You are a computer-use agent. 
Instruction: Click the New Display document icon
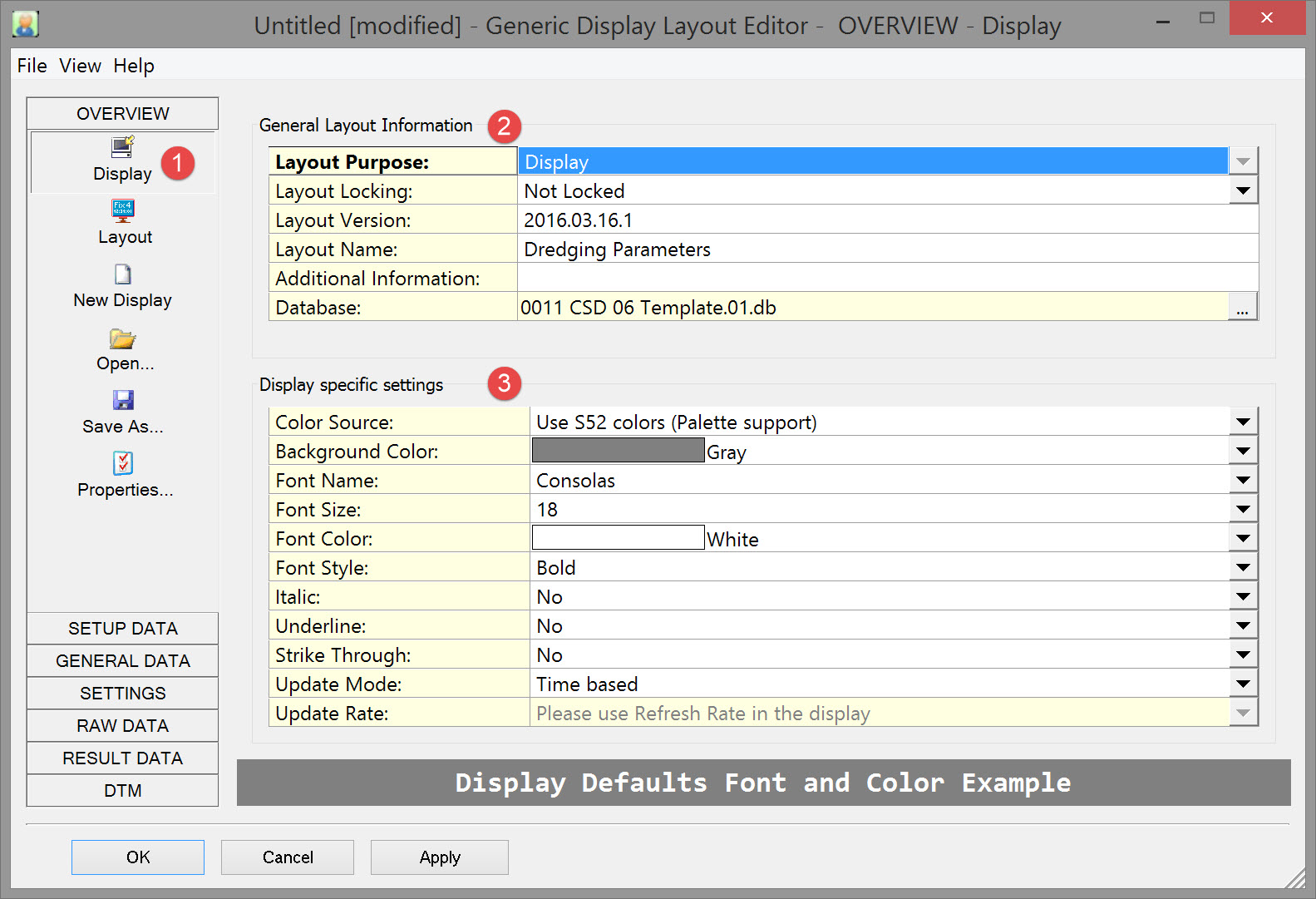coord(122,274)
